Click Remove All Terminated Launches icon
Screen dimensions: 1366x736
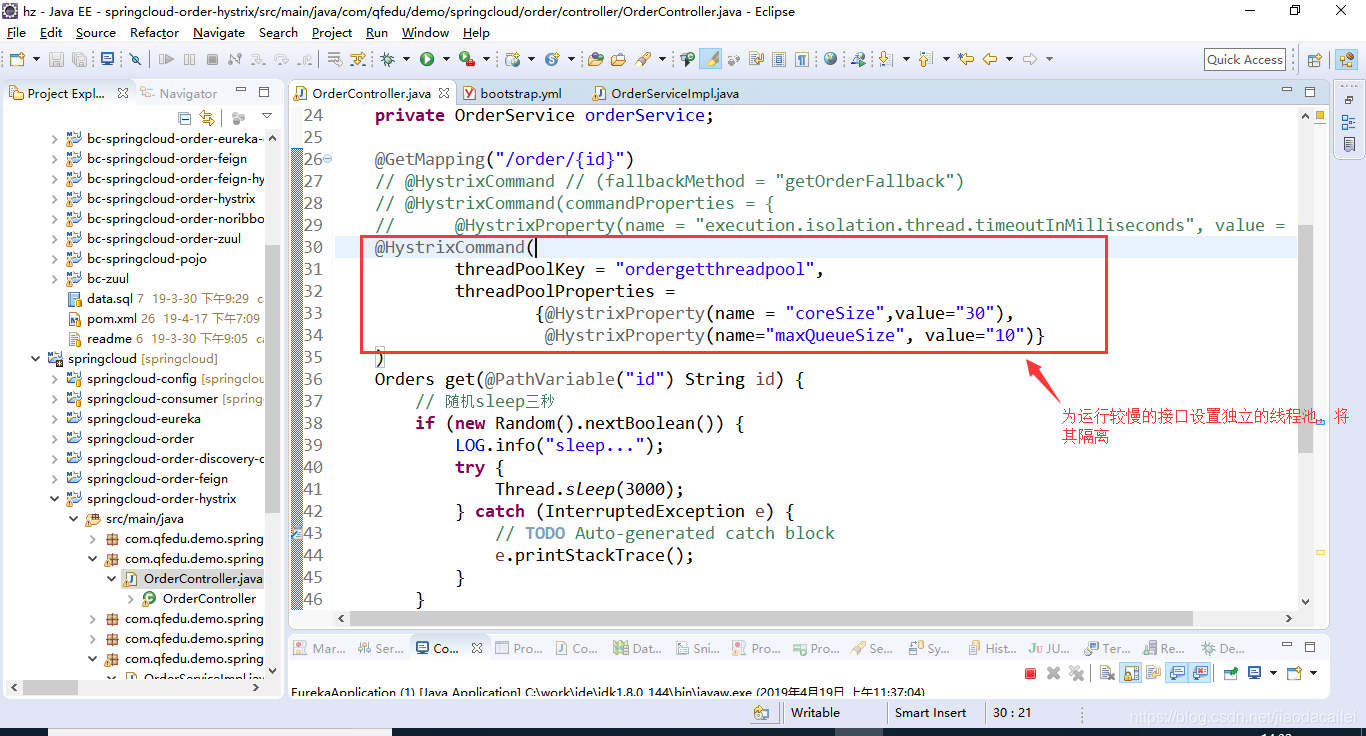(1076, 673)
